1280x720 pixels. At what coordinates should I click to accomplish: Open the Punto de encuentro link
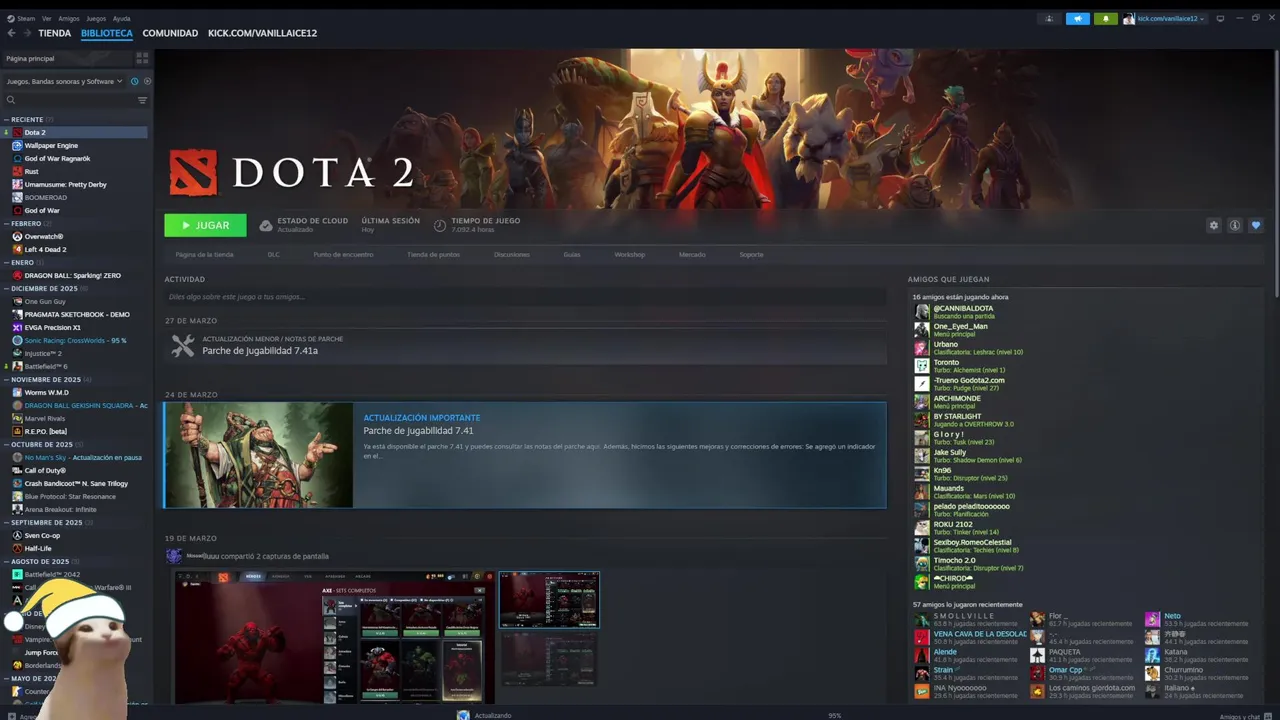pyautogui.click(x=343, y=254)
